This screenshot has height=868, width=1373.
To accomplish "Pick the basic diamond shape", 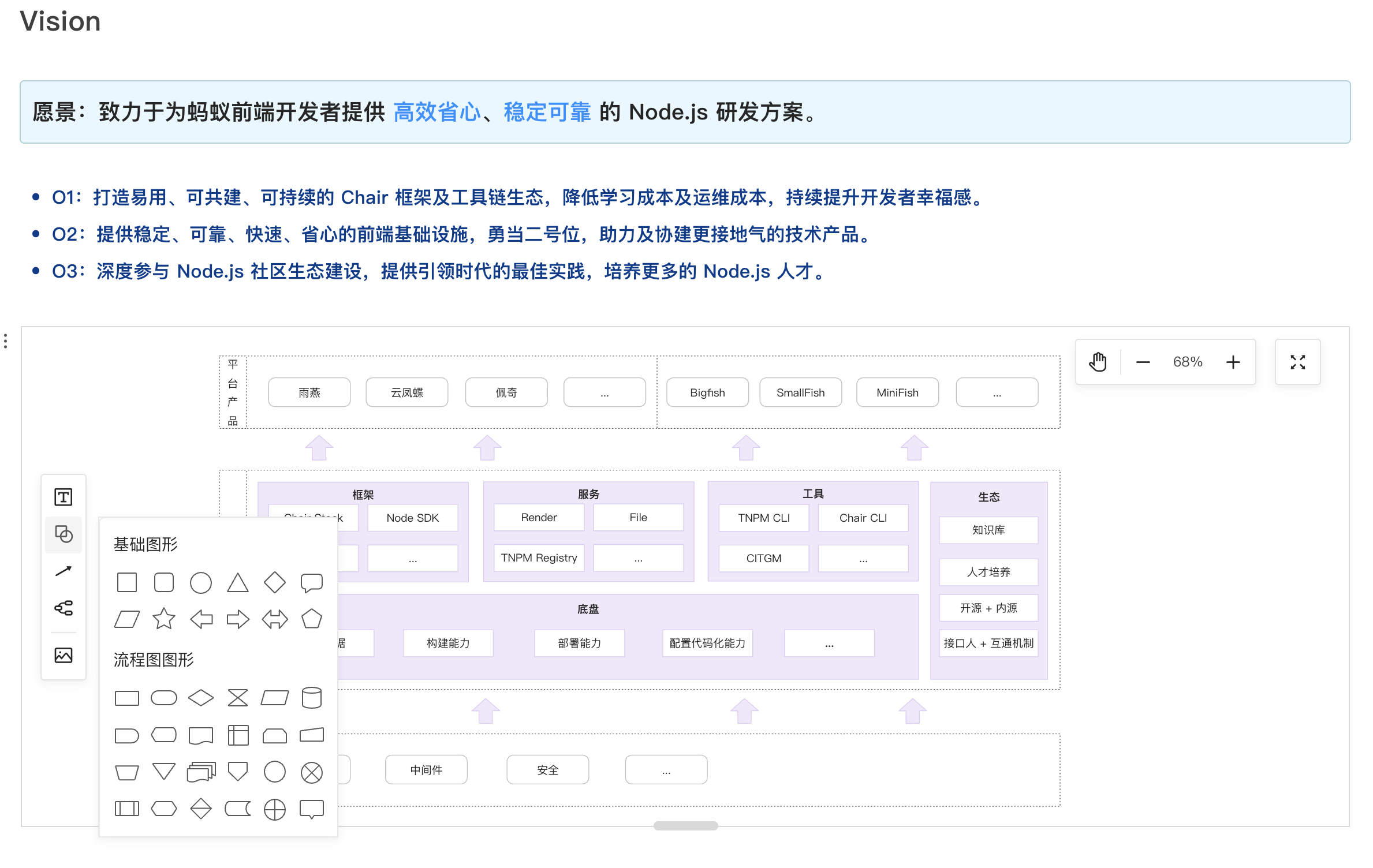I will 275,583.
